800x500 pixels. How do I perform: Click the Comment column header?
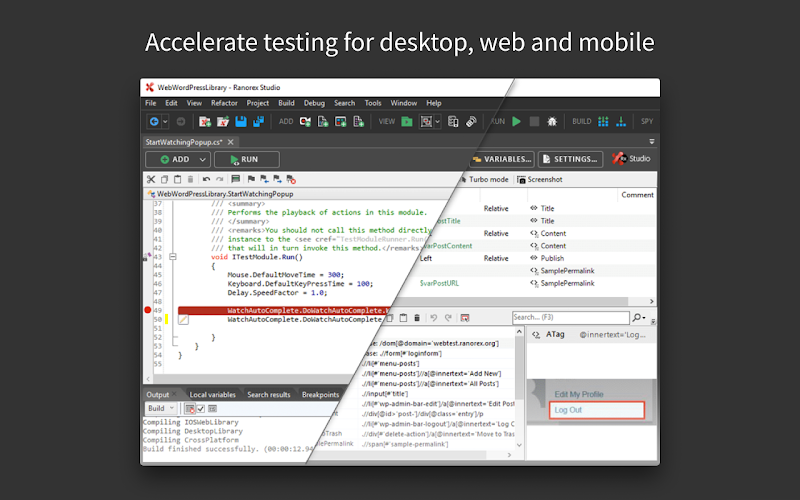tap(637, 195)
